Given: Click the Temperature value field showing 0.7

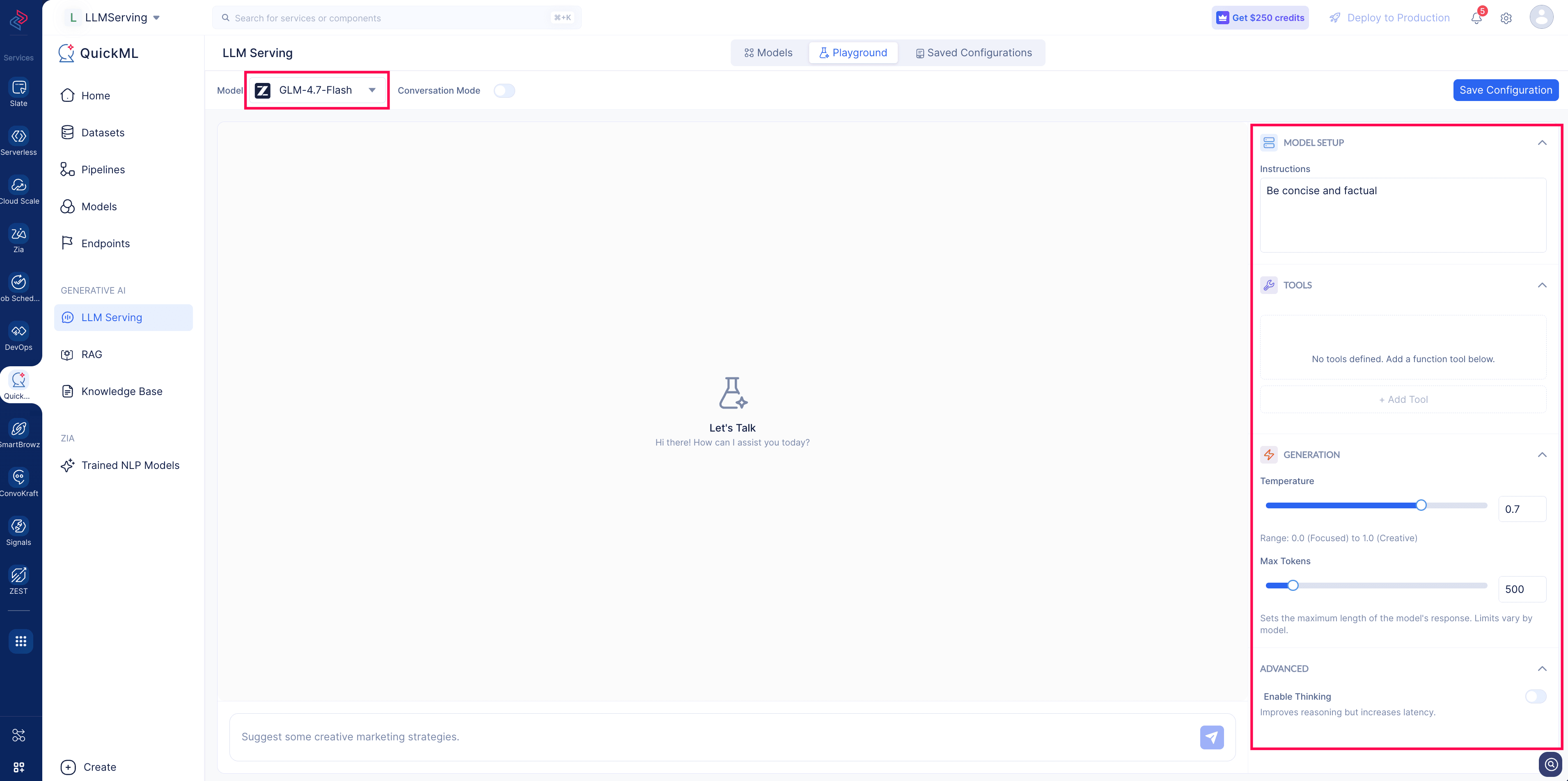Looking at the screenshot, I should point(1522,509).
